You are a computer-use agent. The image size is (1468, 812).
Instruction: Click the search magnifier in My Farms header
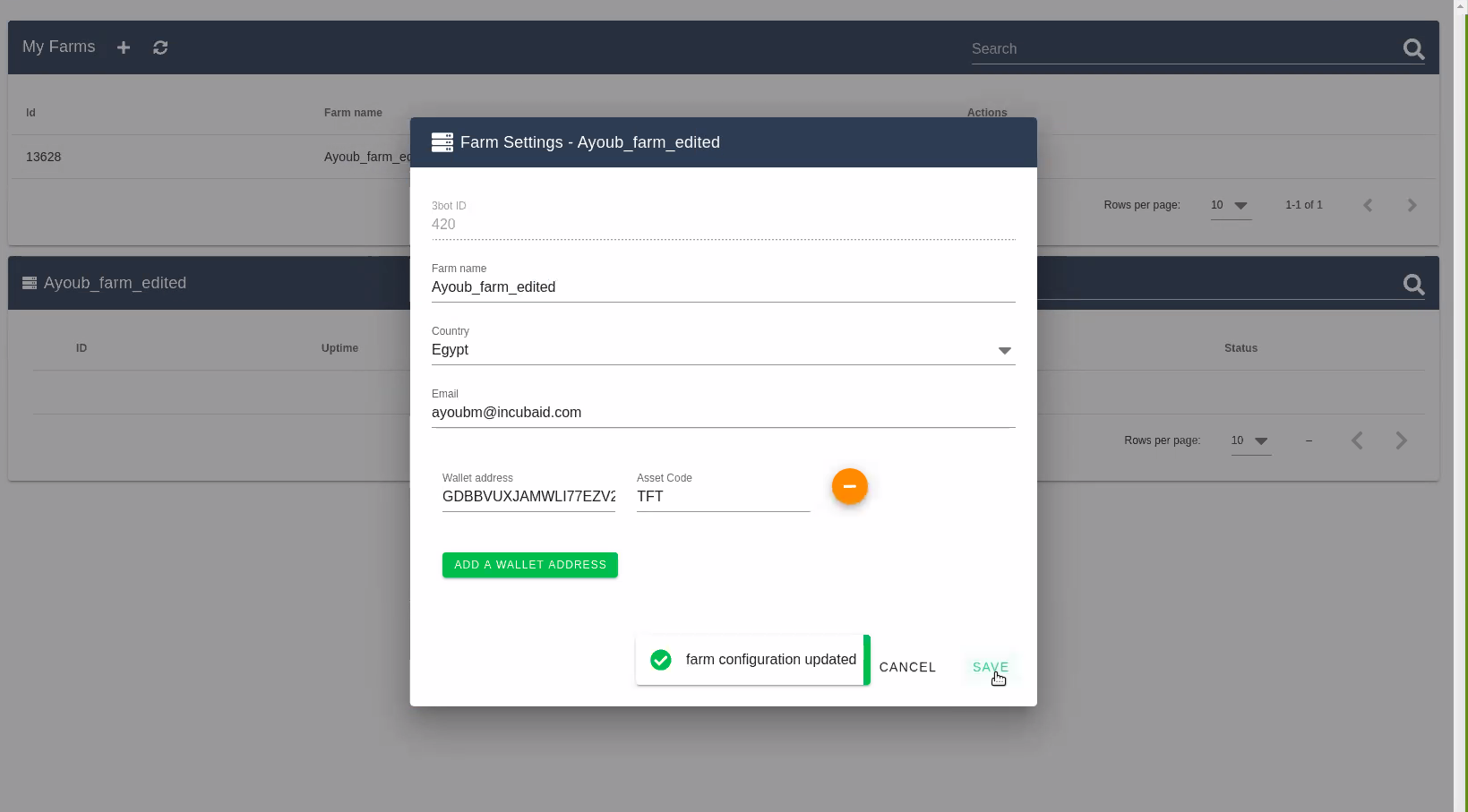click(1413, 49)
